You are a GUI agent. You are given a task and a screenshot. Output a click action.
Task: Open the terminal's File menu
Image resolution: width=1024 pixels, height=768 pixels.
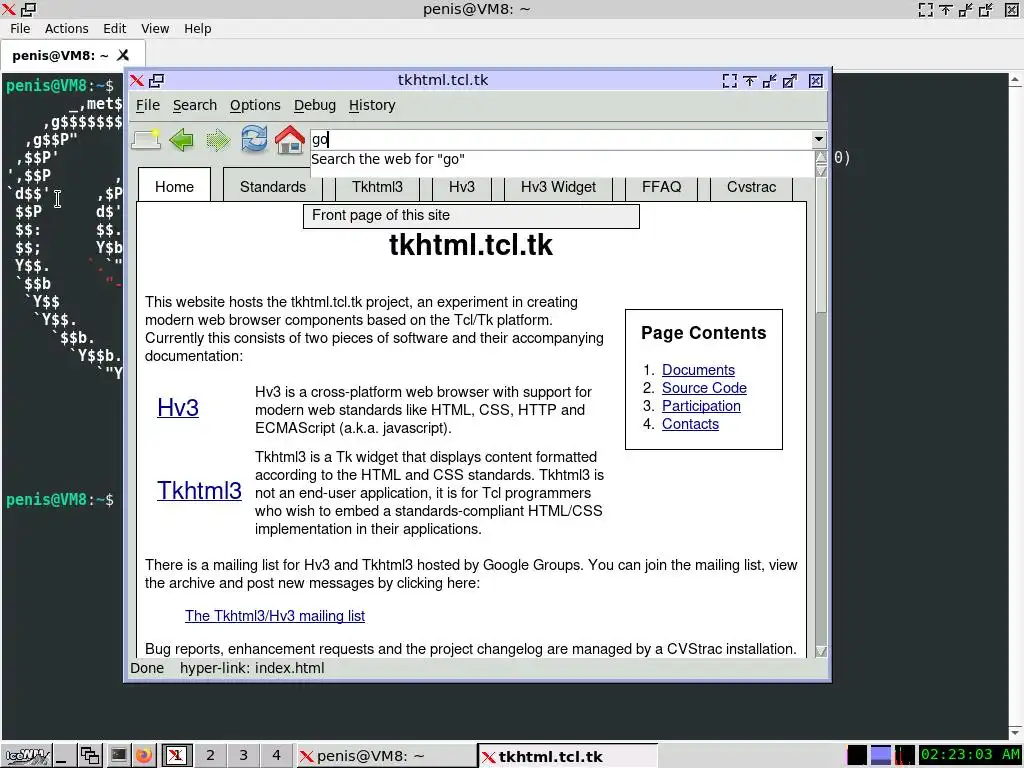coord(20,29)
